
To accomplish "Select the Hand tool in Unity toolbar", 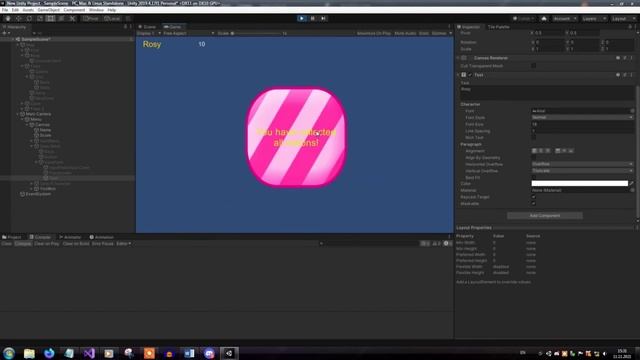I will click(8, 18).
